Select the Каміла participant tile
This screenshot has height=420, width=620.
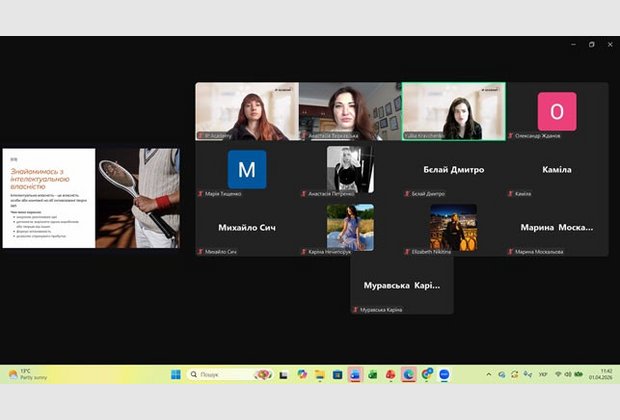[x=557, y=169]
